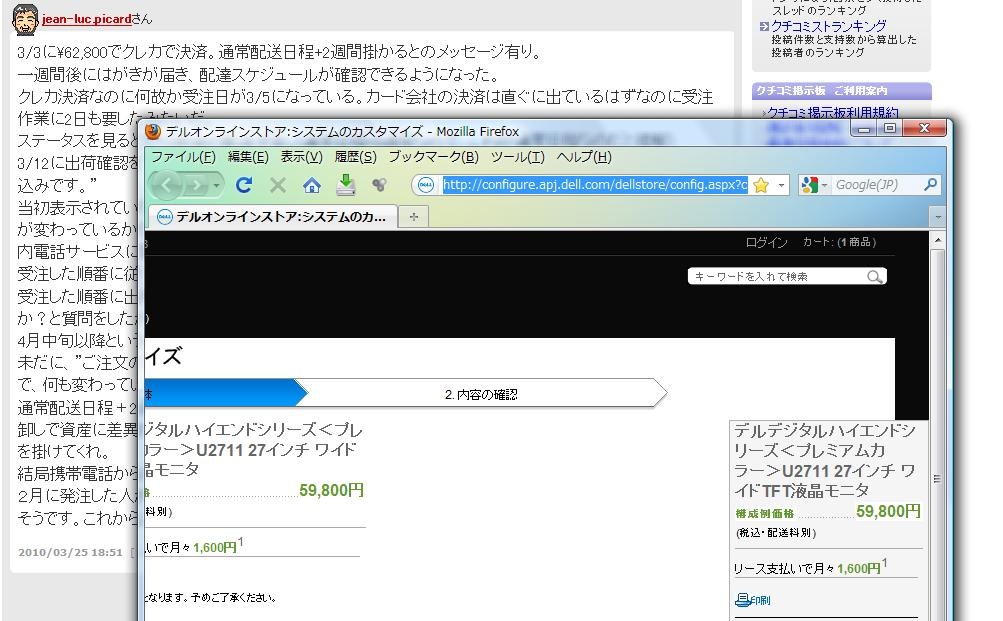Select step 2. 内容の確認
This screenshot has height=621, width=1003.
point(481,395)
